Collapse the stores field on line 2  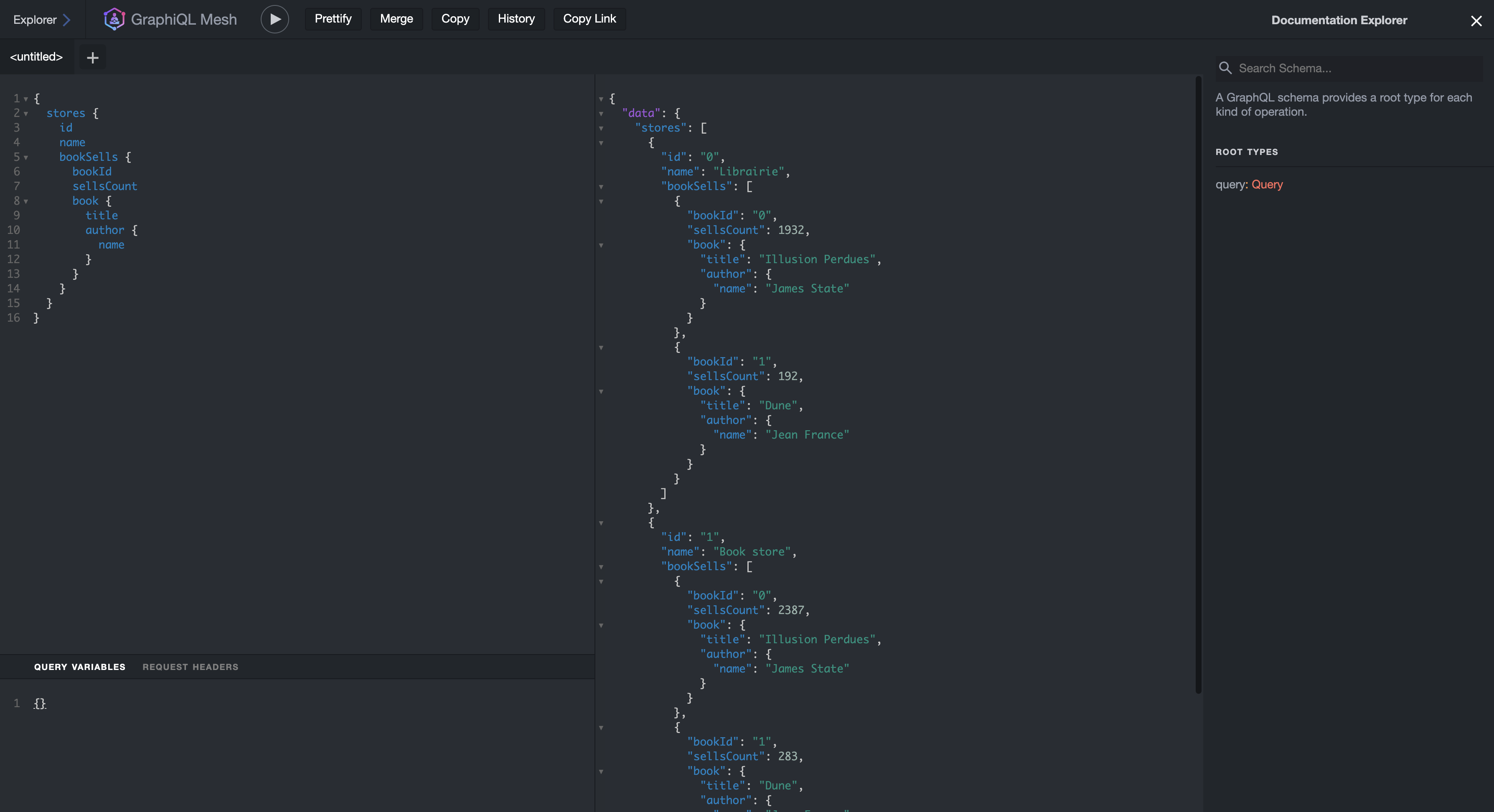(x=25, y=113)
